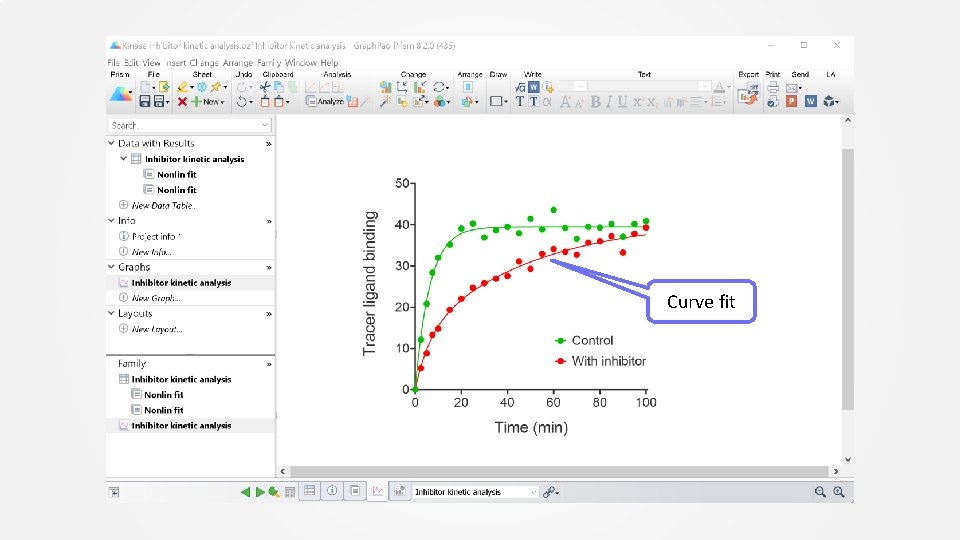Click the Bold formatting icon
Viewport: 960px width, 540px height.
[x=595, y=102]
